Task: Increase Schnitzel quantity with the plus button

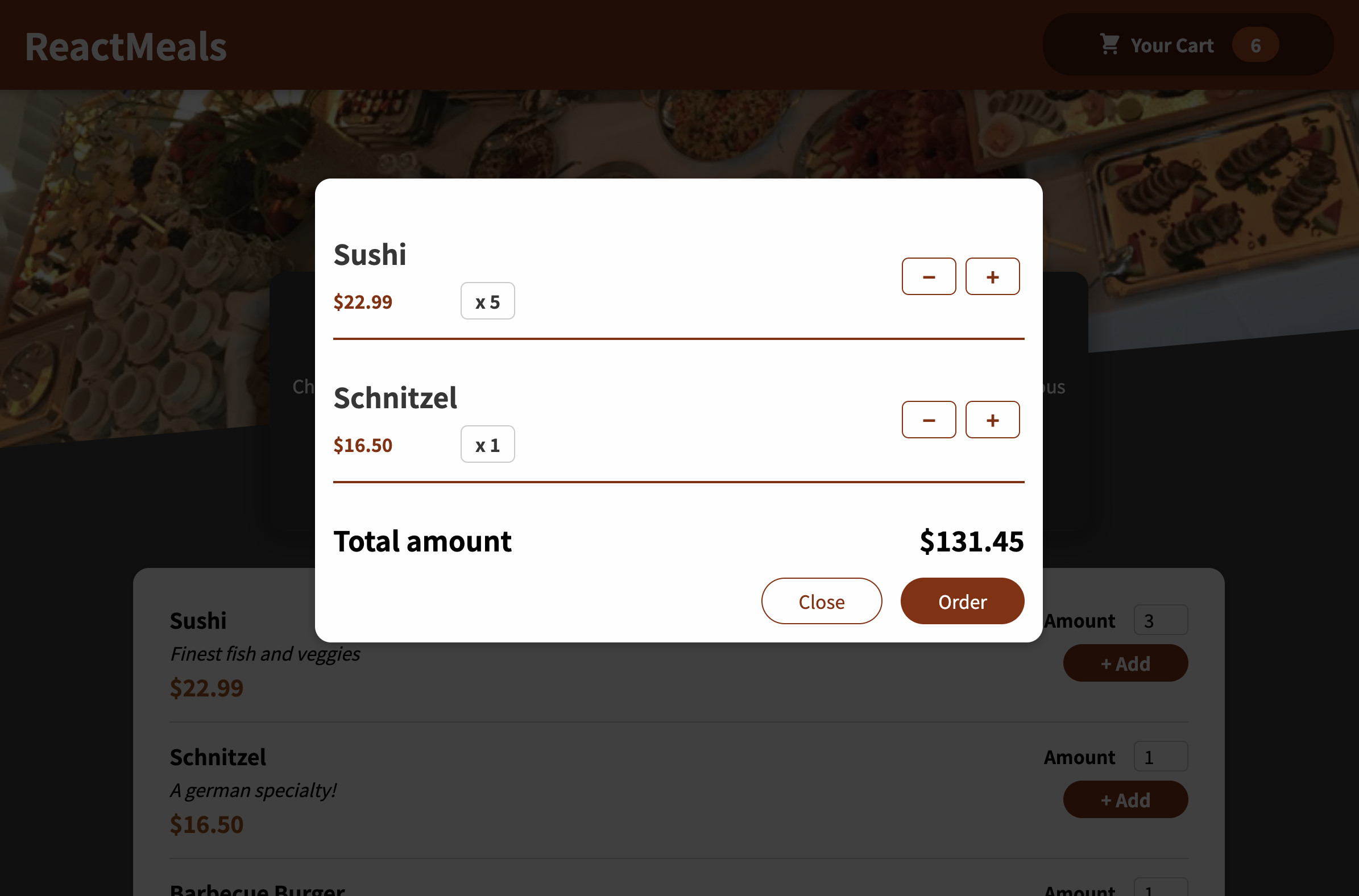Action: [992, 420]
